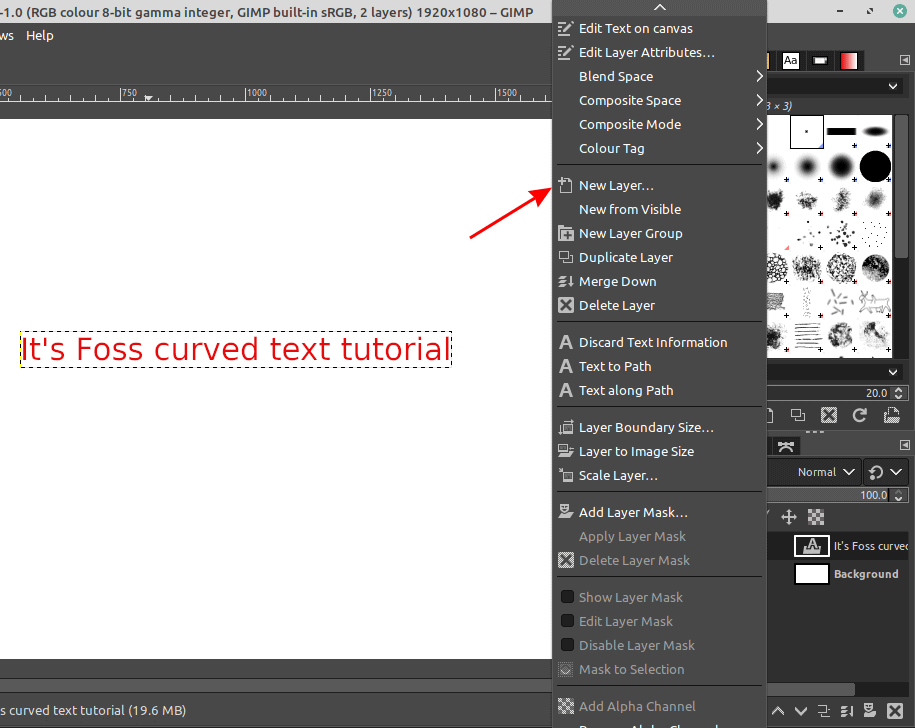The height and width of the screenshot is (728, 915).
Task: Open the Help menu
Action: point(40,35)
